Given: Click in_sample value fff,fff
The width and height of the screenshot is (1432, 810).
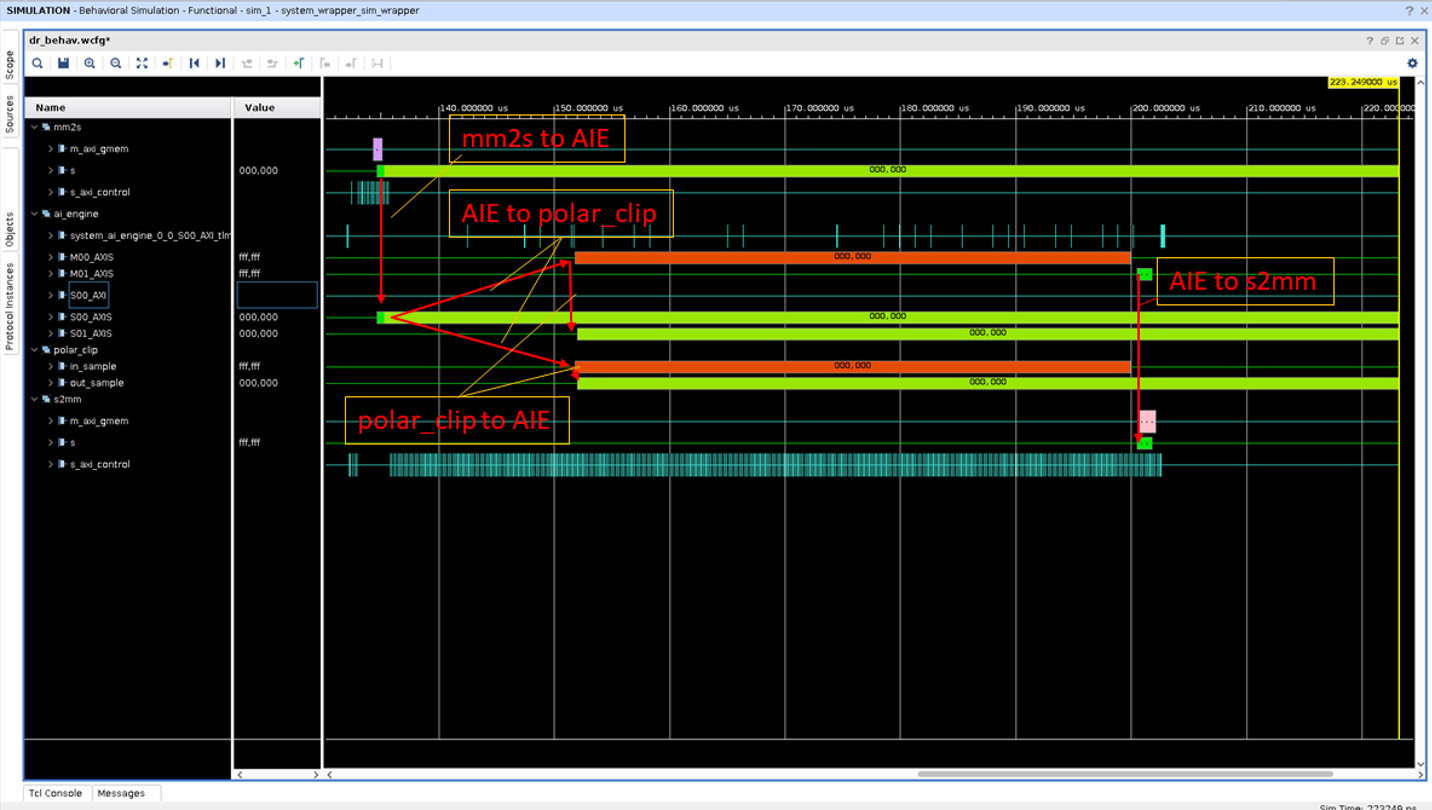Looking at the screenshot, I should [x=249, y=366].
